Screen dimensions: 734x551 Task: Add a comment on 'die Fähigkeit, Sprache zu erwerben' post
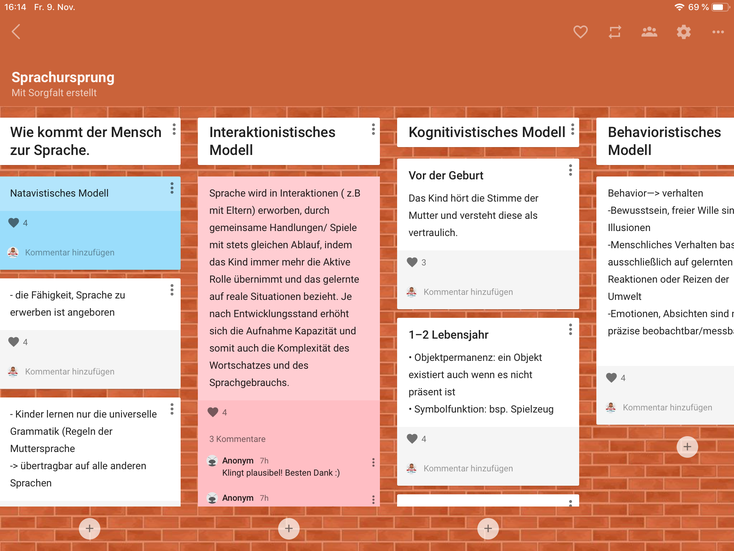[x=70, y=371]
